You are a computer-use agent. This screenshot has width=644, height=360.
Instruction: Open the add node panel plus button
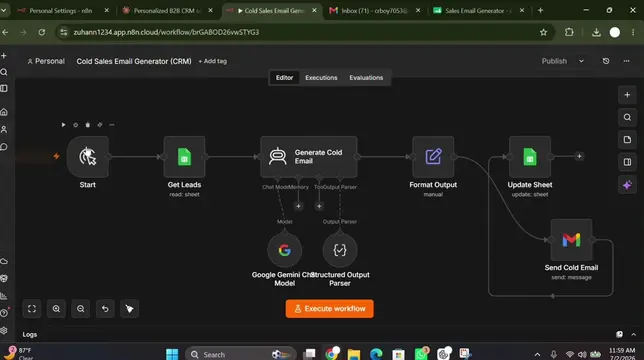pos(627,95)
